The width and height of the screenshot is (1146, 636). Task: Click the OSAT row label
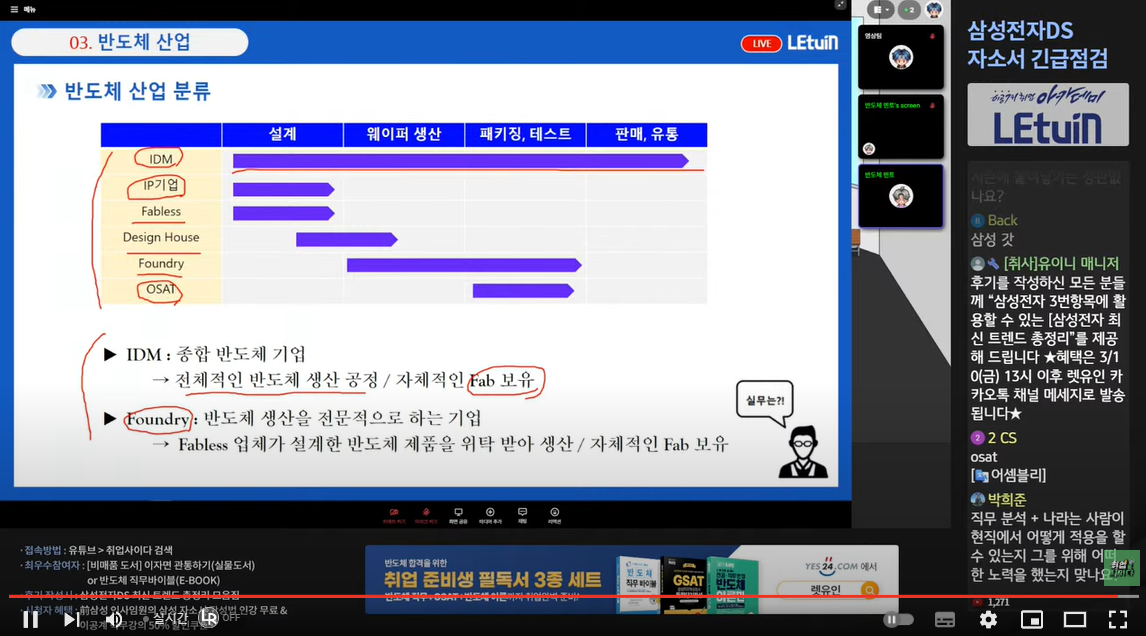point(160,289)
